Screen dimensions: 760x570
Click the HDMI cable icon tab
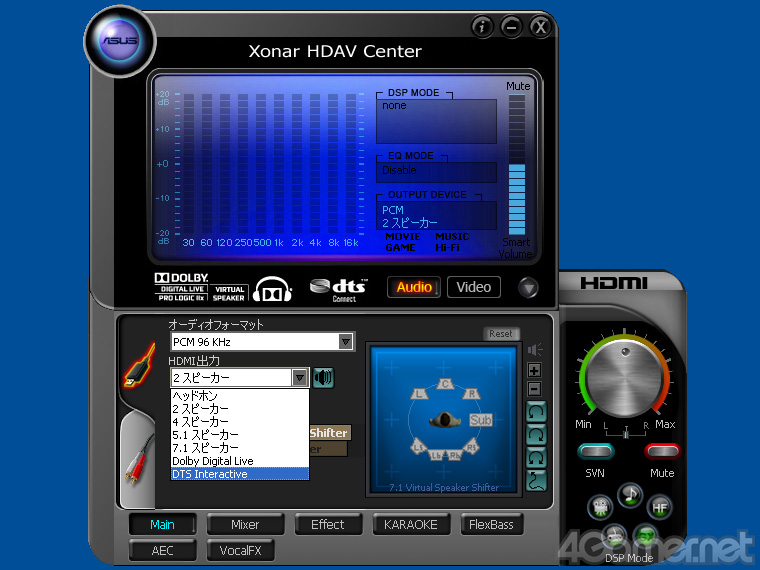pos(140,365)
